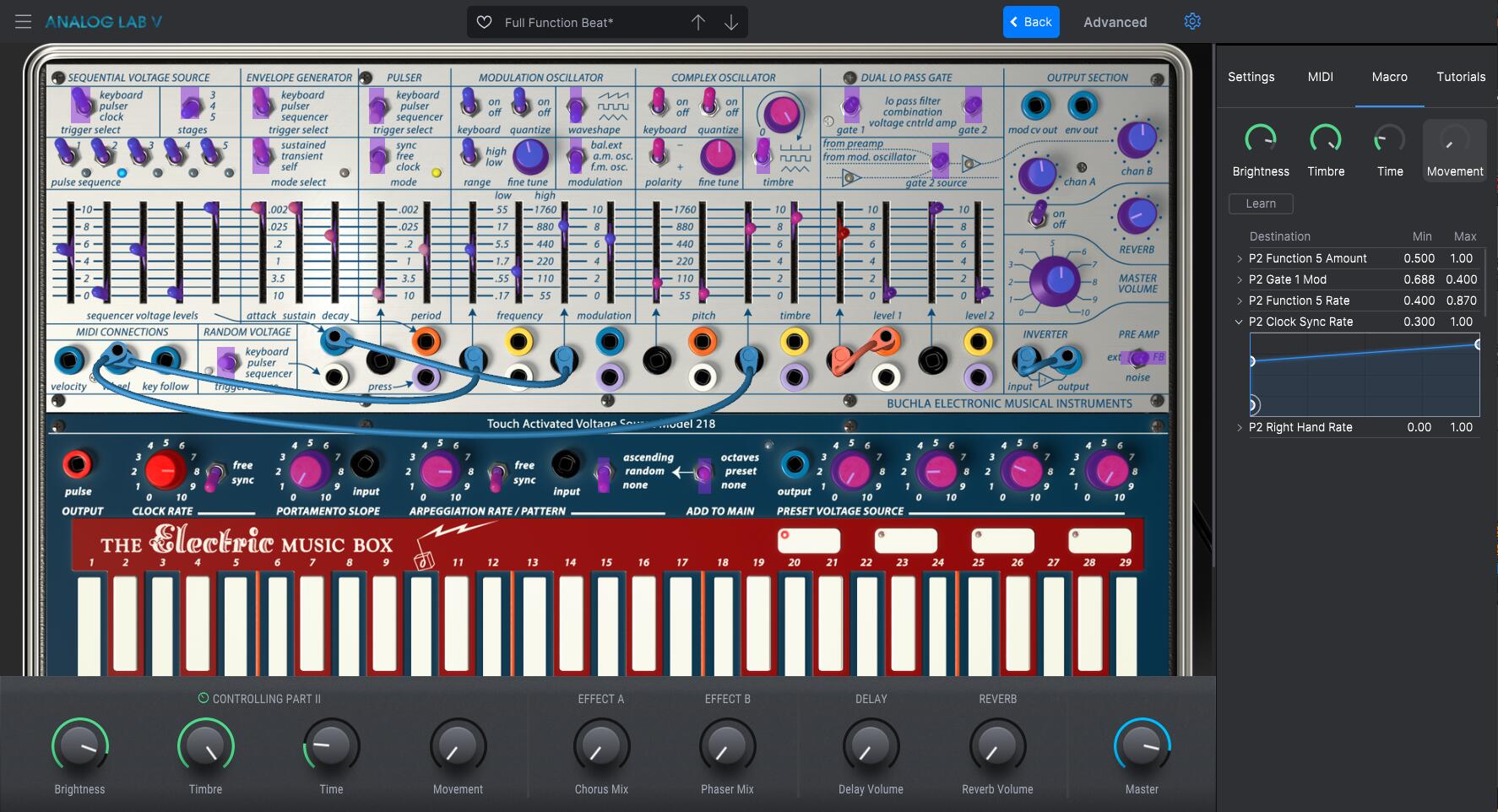Image resolution: width=1498 pixels, height=812 pixels.
Task: Switch to the Macro tab
Action: [x=1389, y=77]
